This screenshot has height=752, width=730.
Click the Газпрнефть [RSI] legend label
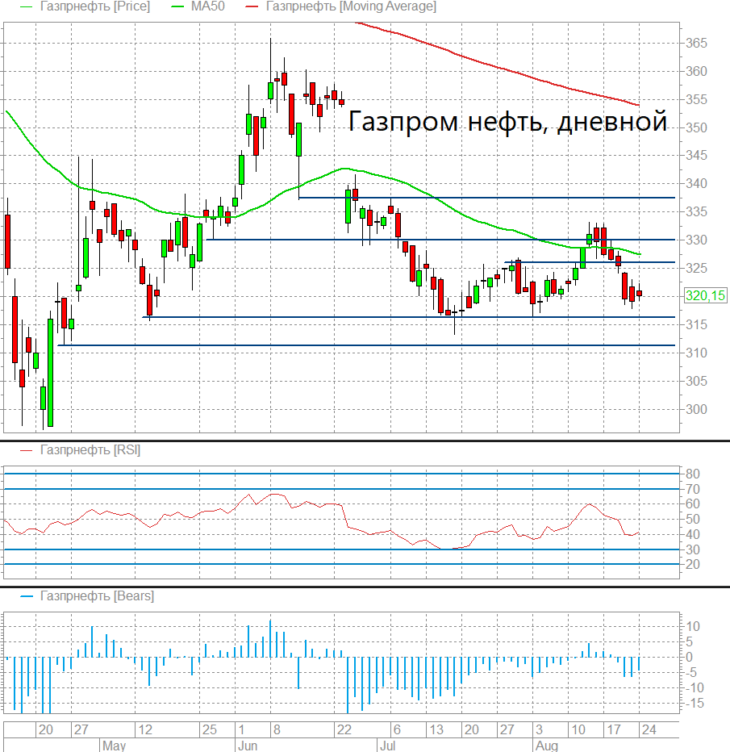point(90,450)
